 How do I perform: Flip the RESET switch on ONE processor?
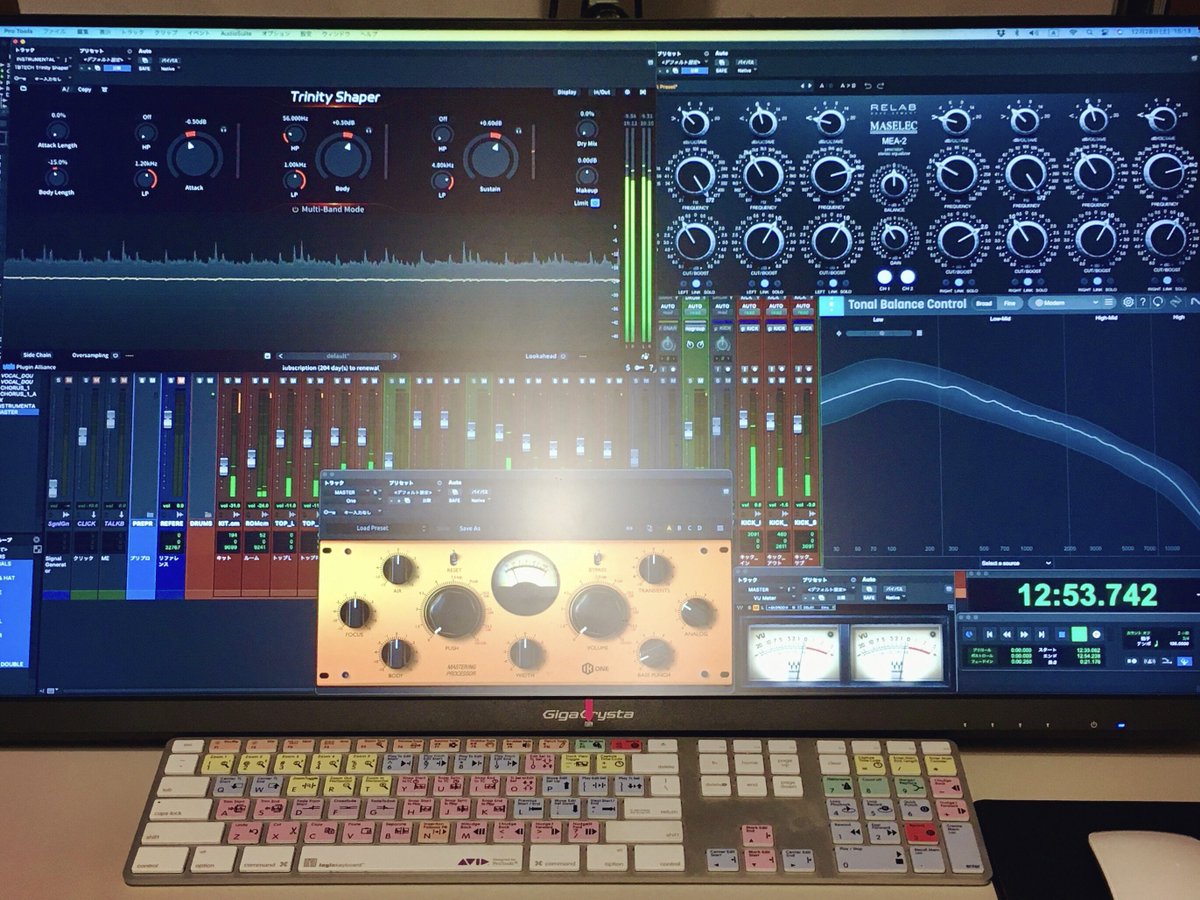click(453, 557)
